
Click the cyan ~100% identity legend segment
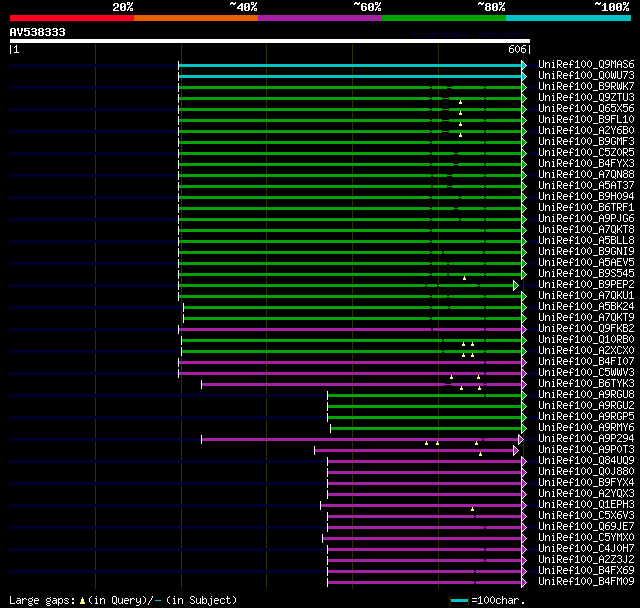click(568, 18)
